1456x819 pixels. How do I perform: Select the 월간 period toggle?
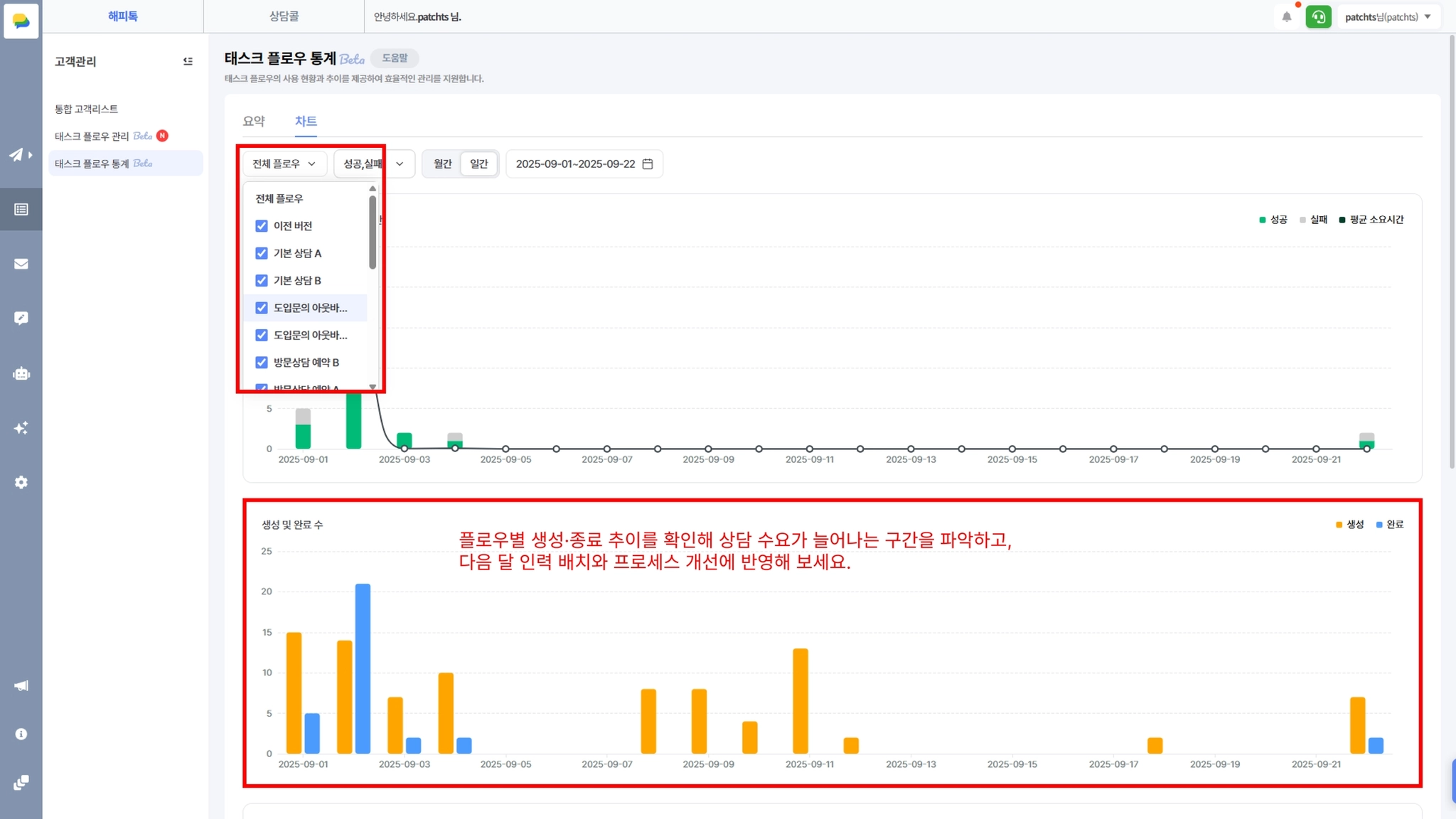[x=442, y=164]
